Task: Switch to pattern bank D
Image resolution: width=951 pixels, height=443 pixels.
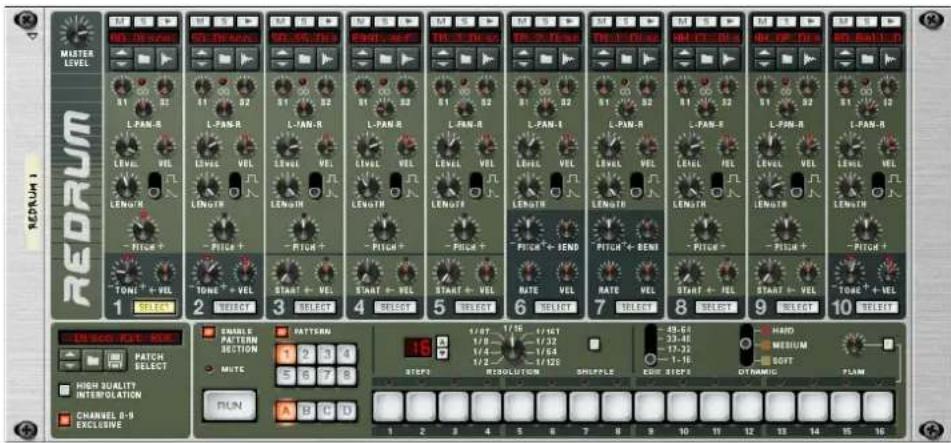Action: [346, 410]
